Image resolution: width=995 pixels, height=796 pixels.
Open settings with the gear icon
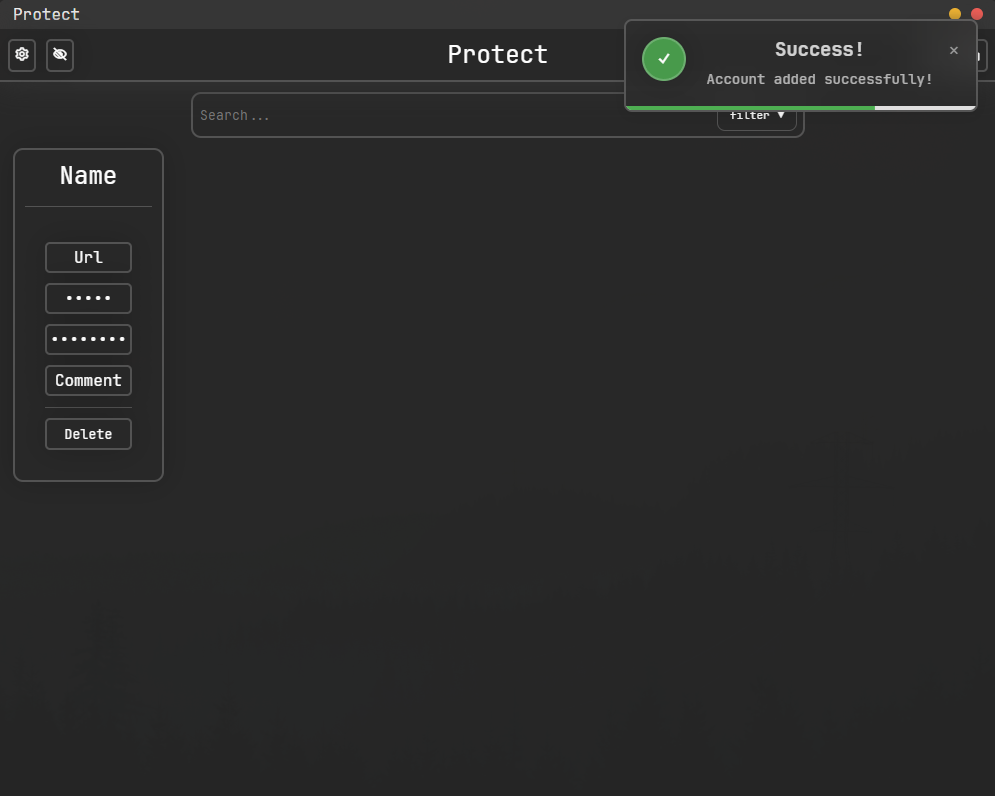[22, 55]
